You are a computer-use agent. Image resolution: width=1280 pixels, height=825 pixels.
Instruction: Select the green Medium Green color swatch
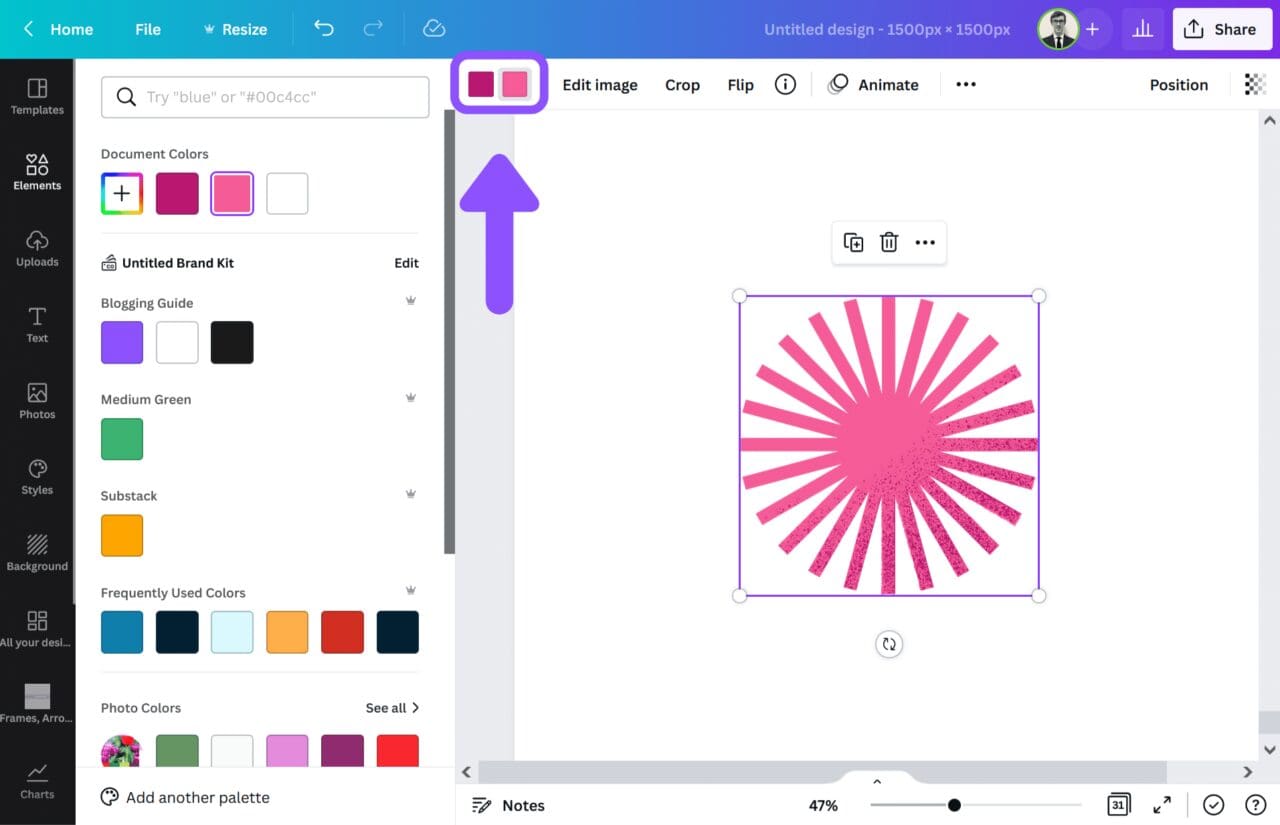coord(121,439)
